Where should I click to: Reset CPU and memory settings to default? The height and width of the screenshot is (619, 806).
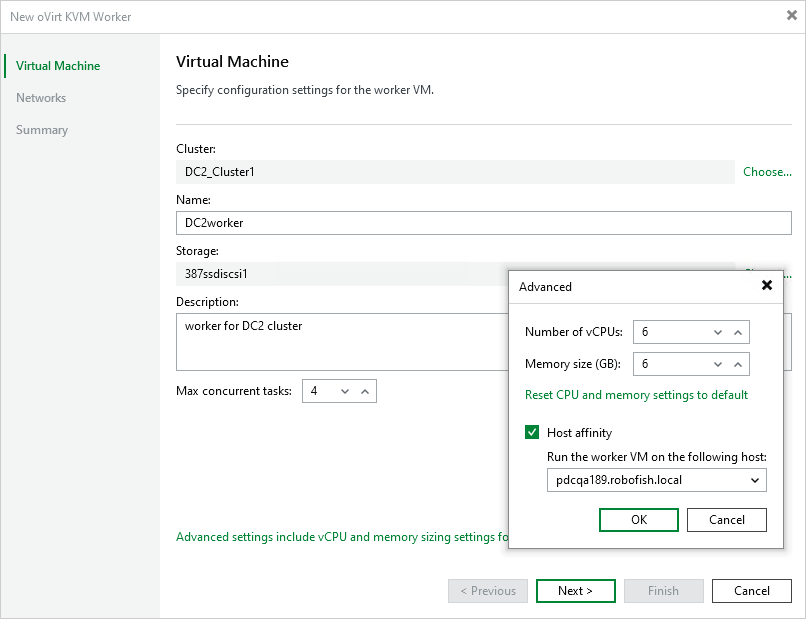click(636, 395)
